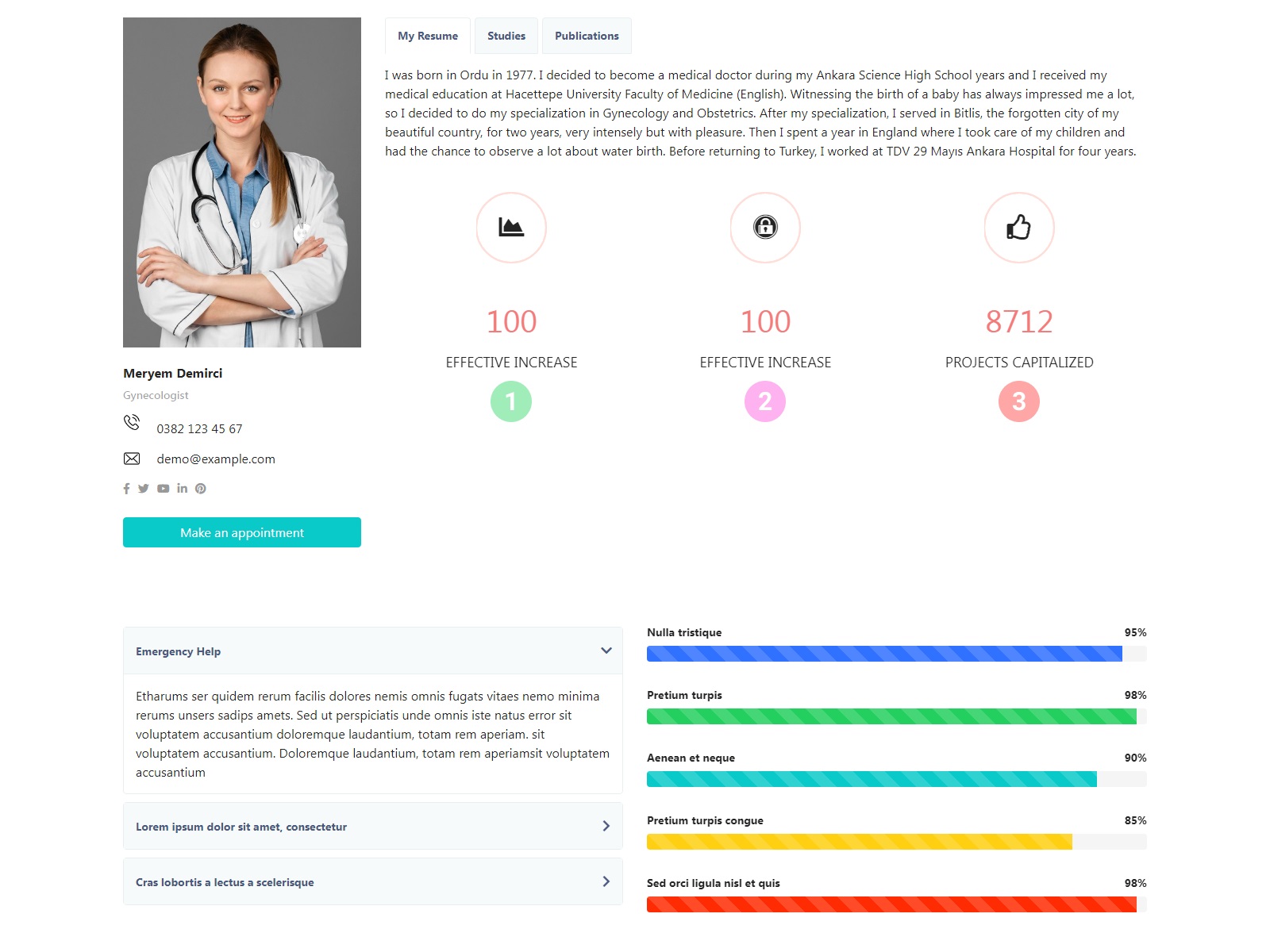The height and width of the screenshot is (952, 1270).
Task: Click the doctor's profile photo
Action: tap(242, 182)
